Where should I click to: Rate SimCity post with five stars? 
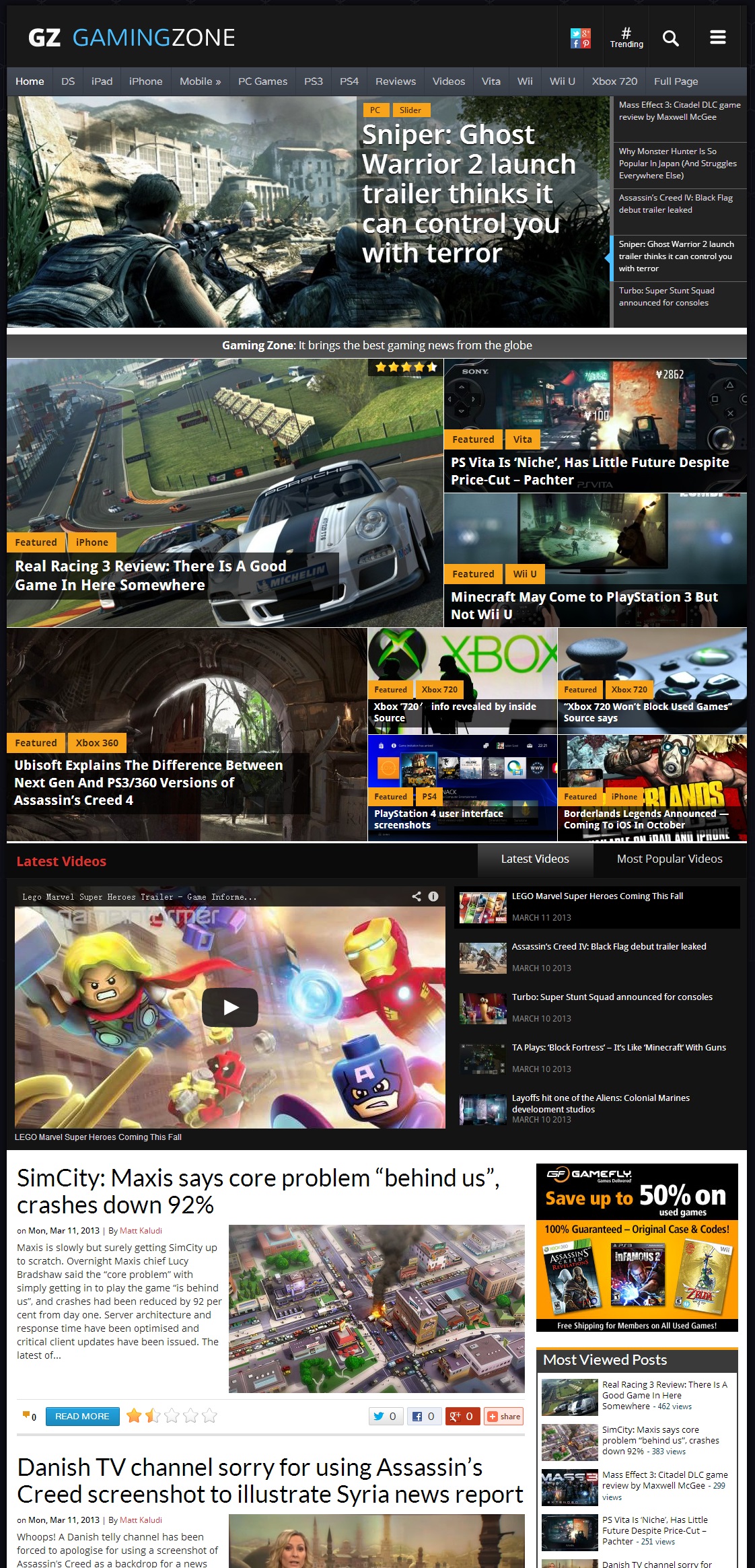209,1416
